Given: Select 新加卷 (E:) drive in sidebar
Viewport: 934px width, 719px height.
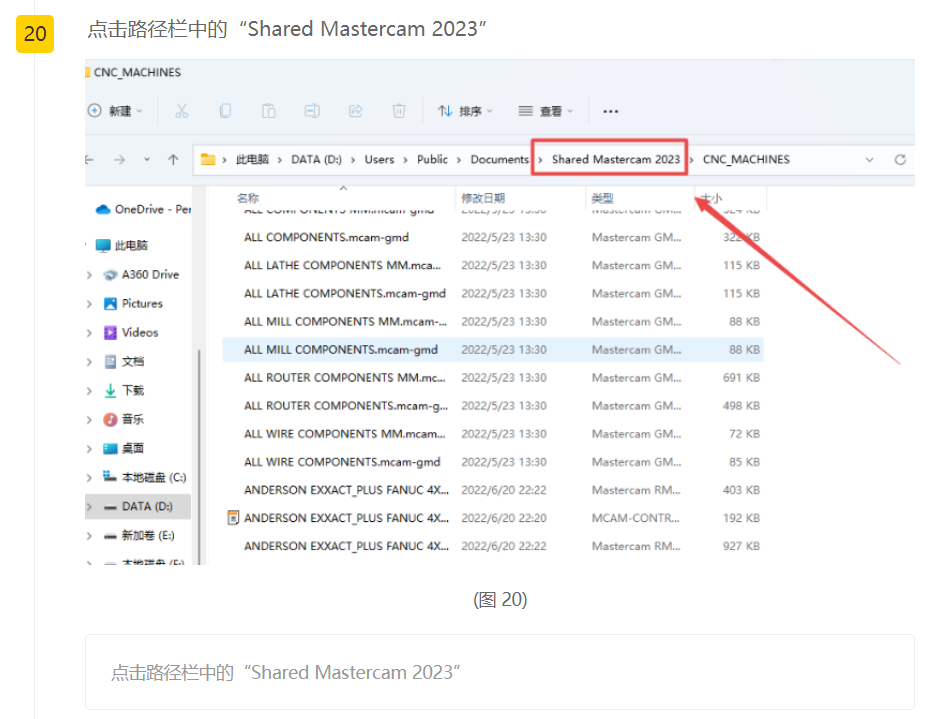Looking at the screenshot, I should (139, 536).
